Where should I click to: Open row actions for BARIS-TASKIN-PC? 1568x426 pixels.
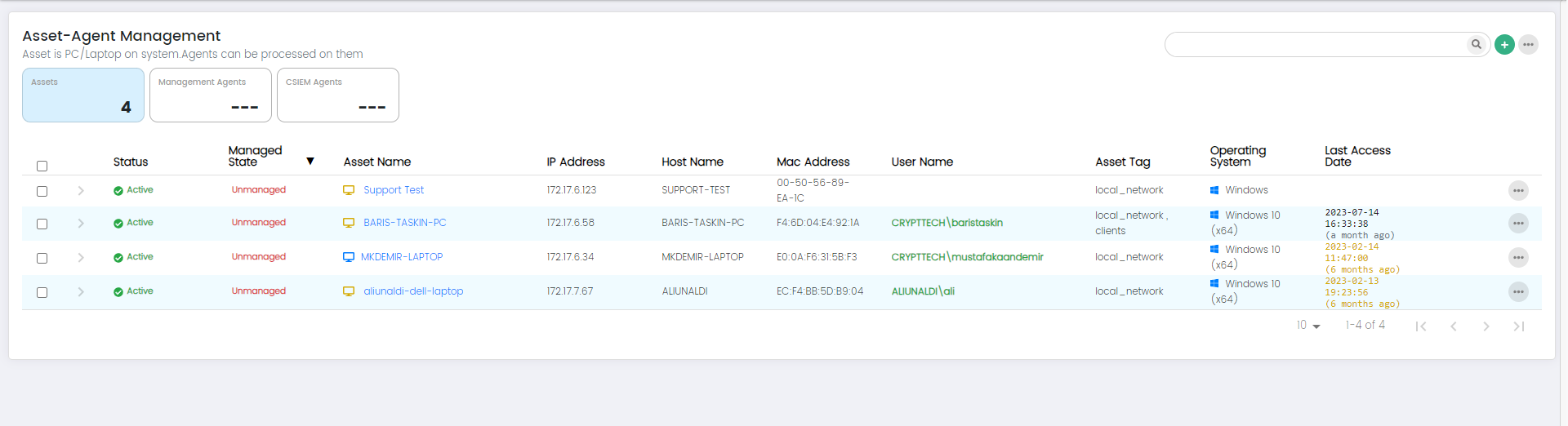tap(1517, 224)
